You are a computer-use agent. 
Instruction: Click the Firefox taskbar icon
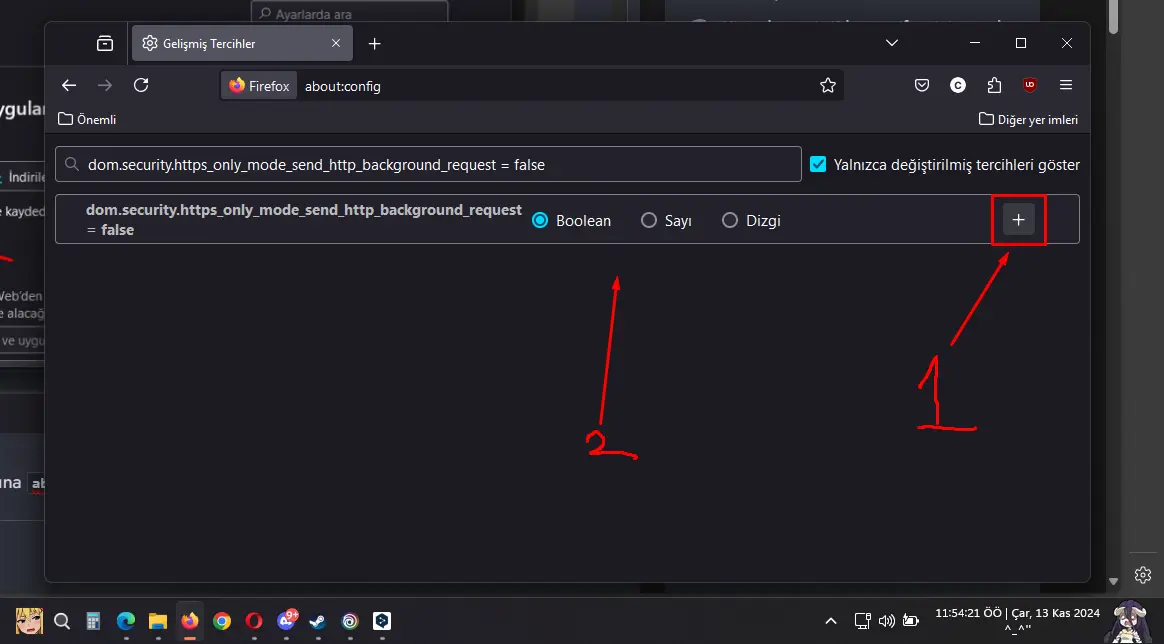tap(190, 621)
